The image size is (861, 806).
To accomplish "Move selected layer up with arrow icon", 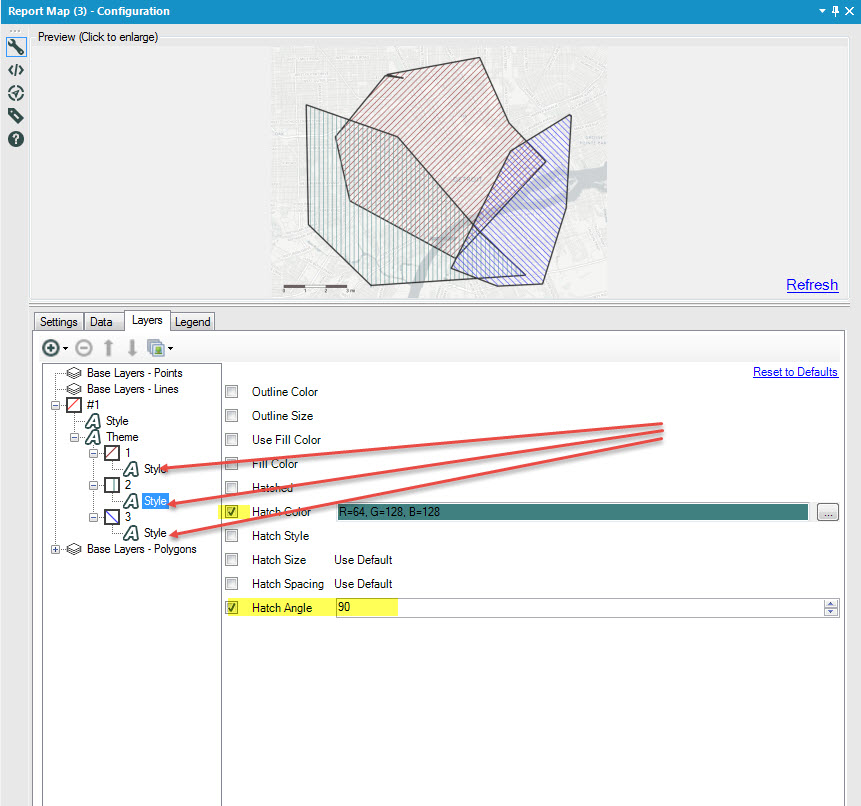I will (x=108, y=347).
